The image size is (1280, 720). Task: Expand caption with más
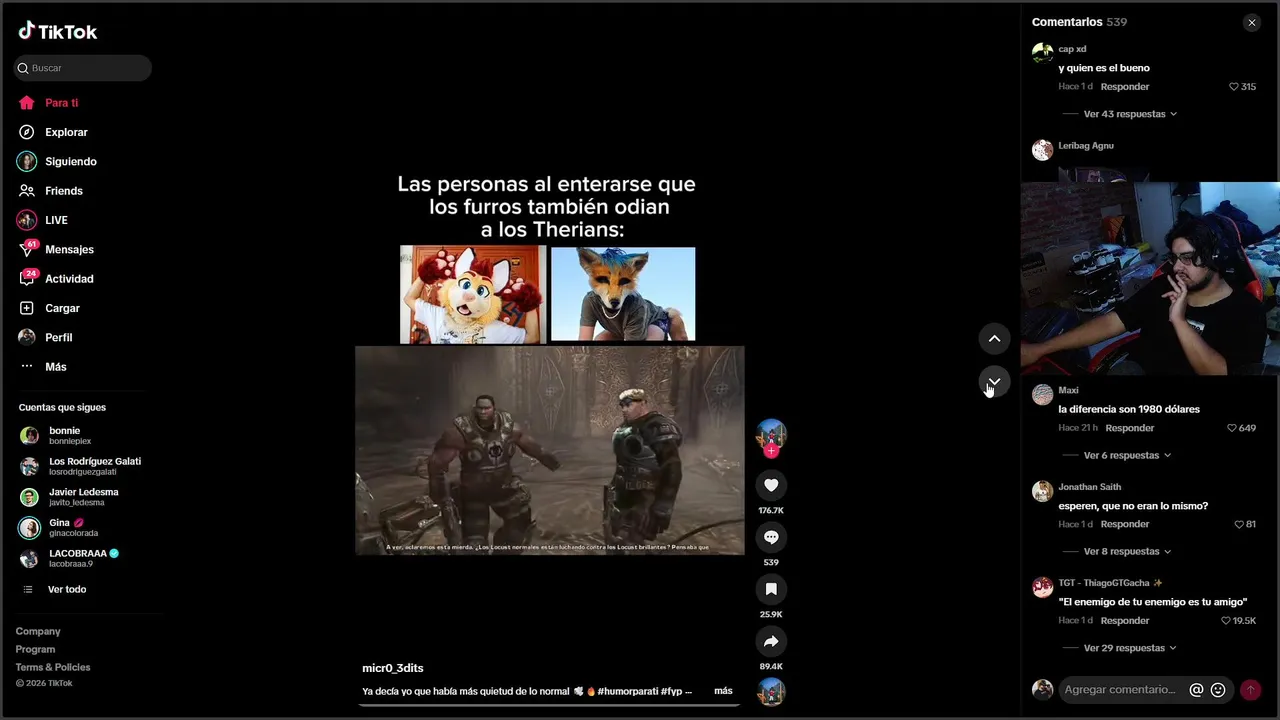(723, 691)
